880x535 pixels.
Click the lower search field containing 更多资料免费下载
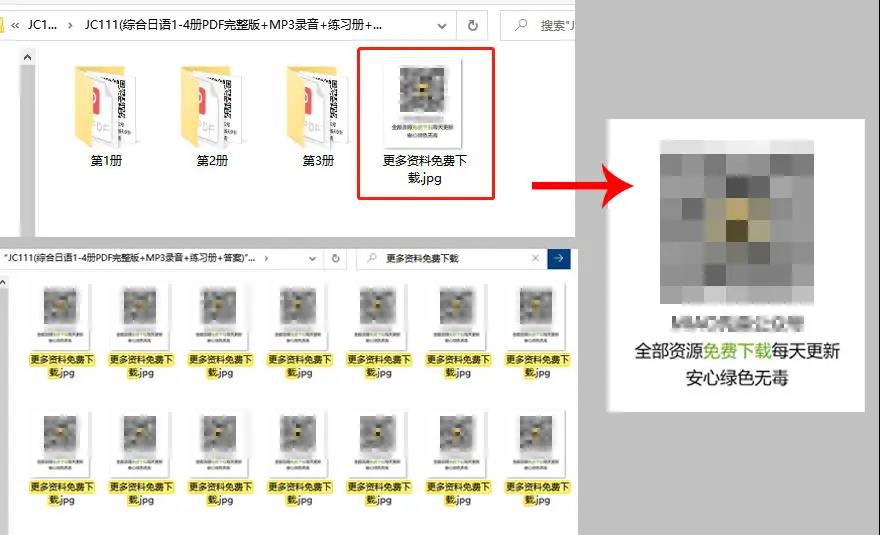[x=452, y=258]
